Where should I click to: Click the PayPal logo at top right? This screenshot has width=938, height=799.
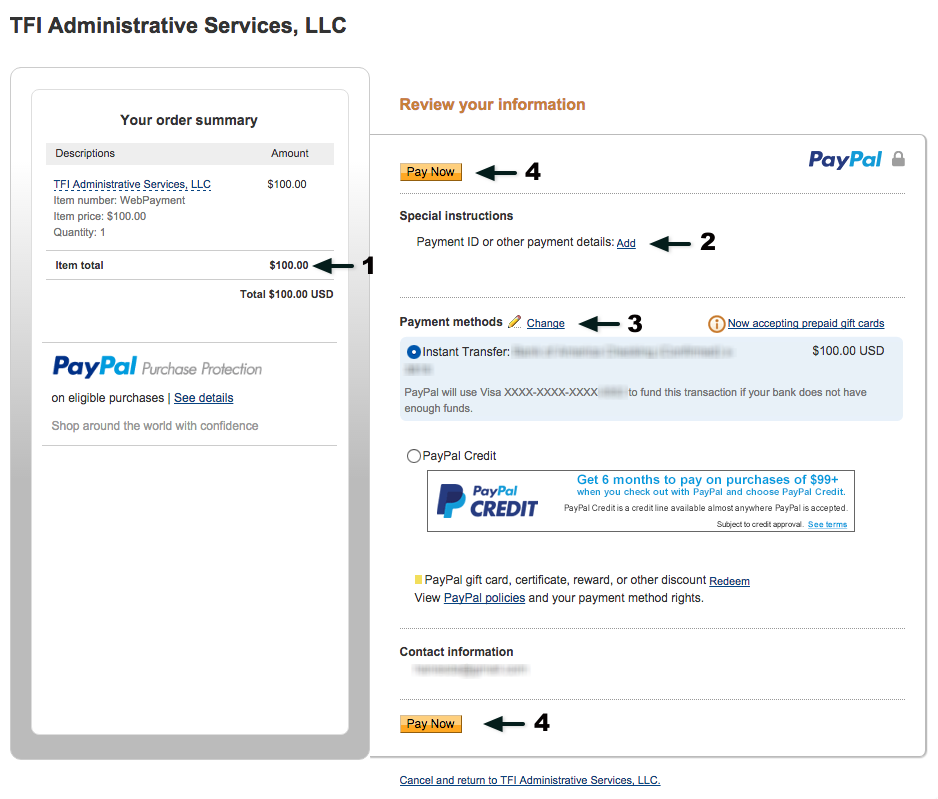[845, 159]
